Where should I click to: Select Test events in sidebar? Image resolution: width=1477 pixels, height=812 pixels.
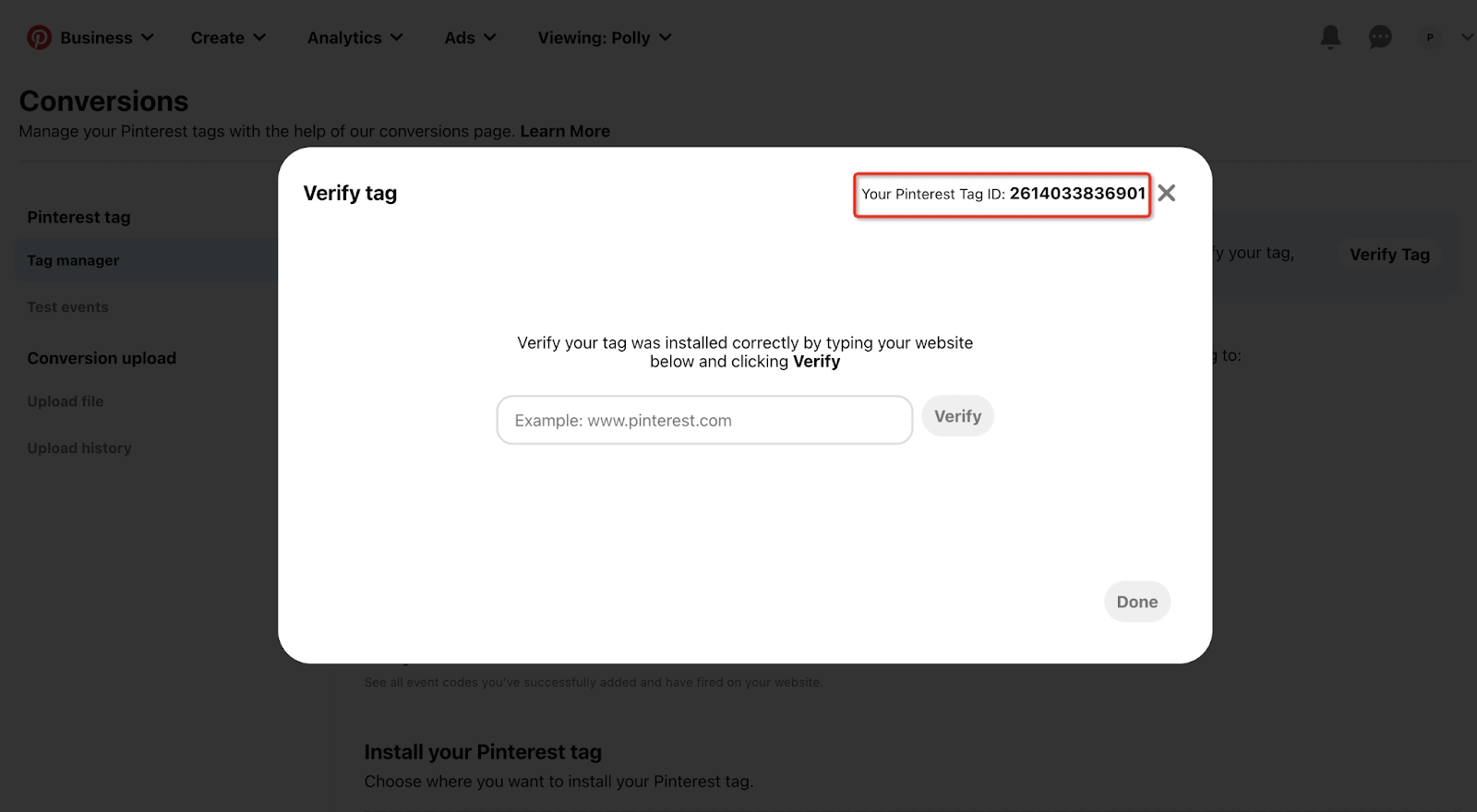point(67,307)
